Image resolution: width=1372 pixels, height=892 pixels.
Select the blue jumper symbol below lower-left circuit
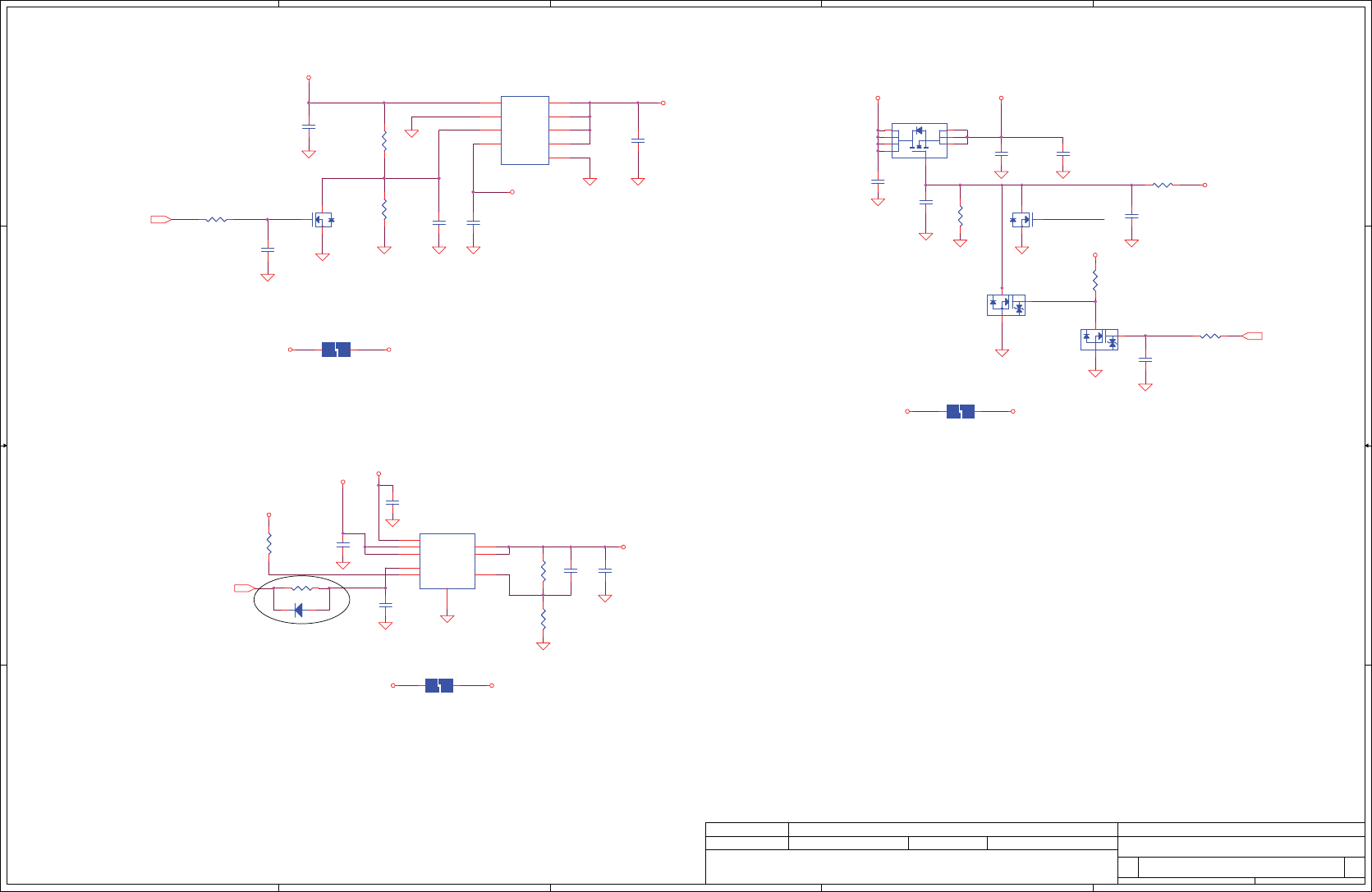[x=439, y=685]
